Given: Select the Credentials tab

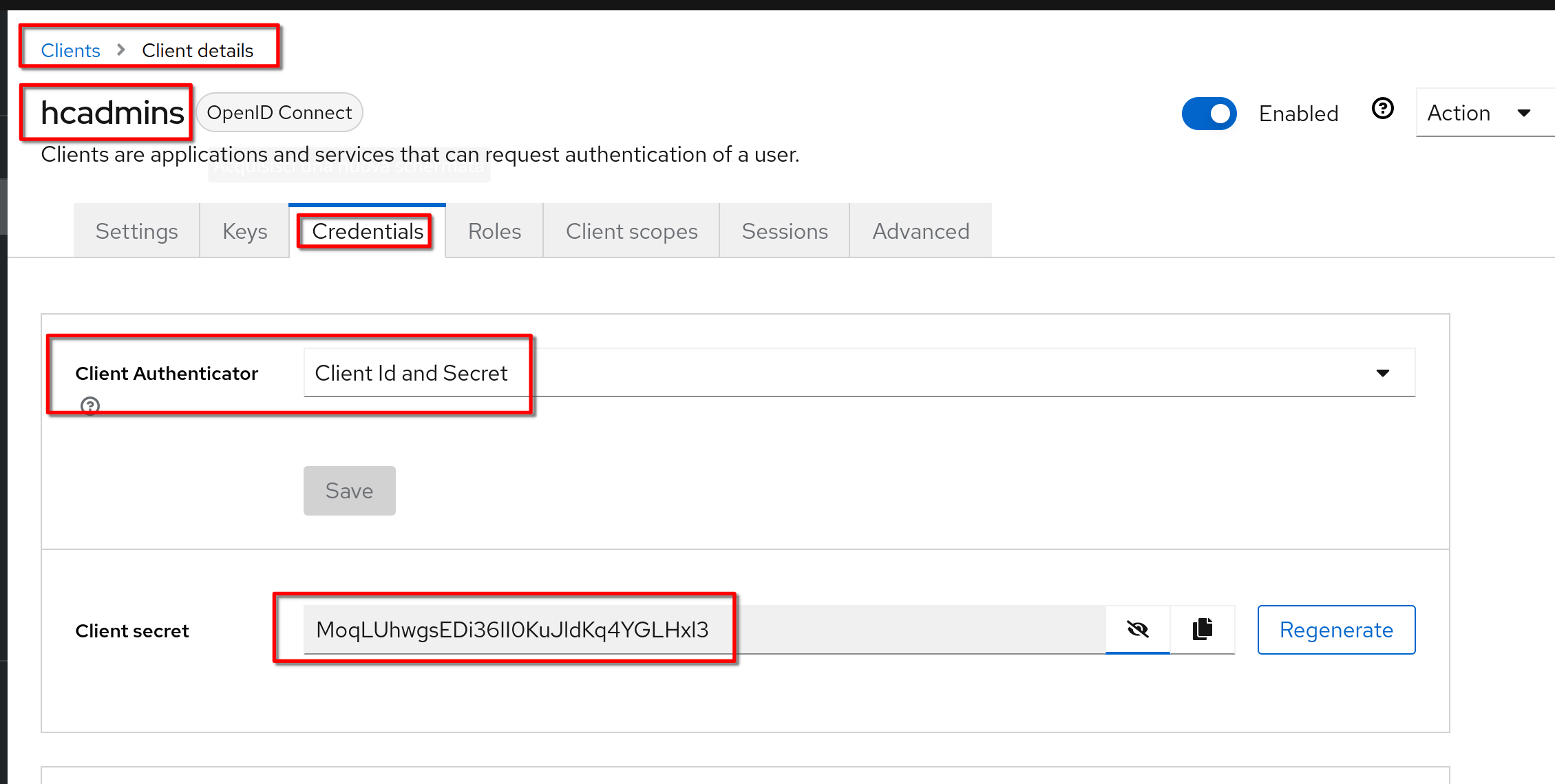Looking at the screenshot, I should tap(367, 231).
